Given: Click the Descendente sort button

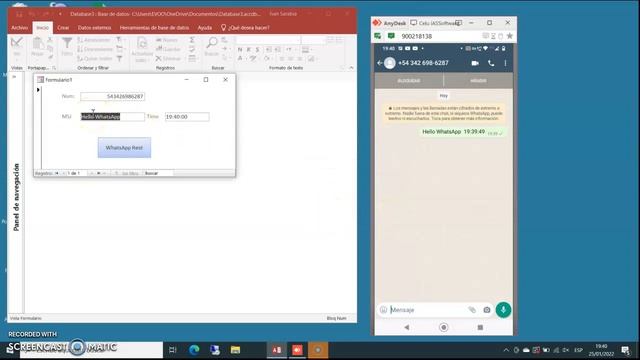Looking at the screenshot, I should click(95, 49).
